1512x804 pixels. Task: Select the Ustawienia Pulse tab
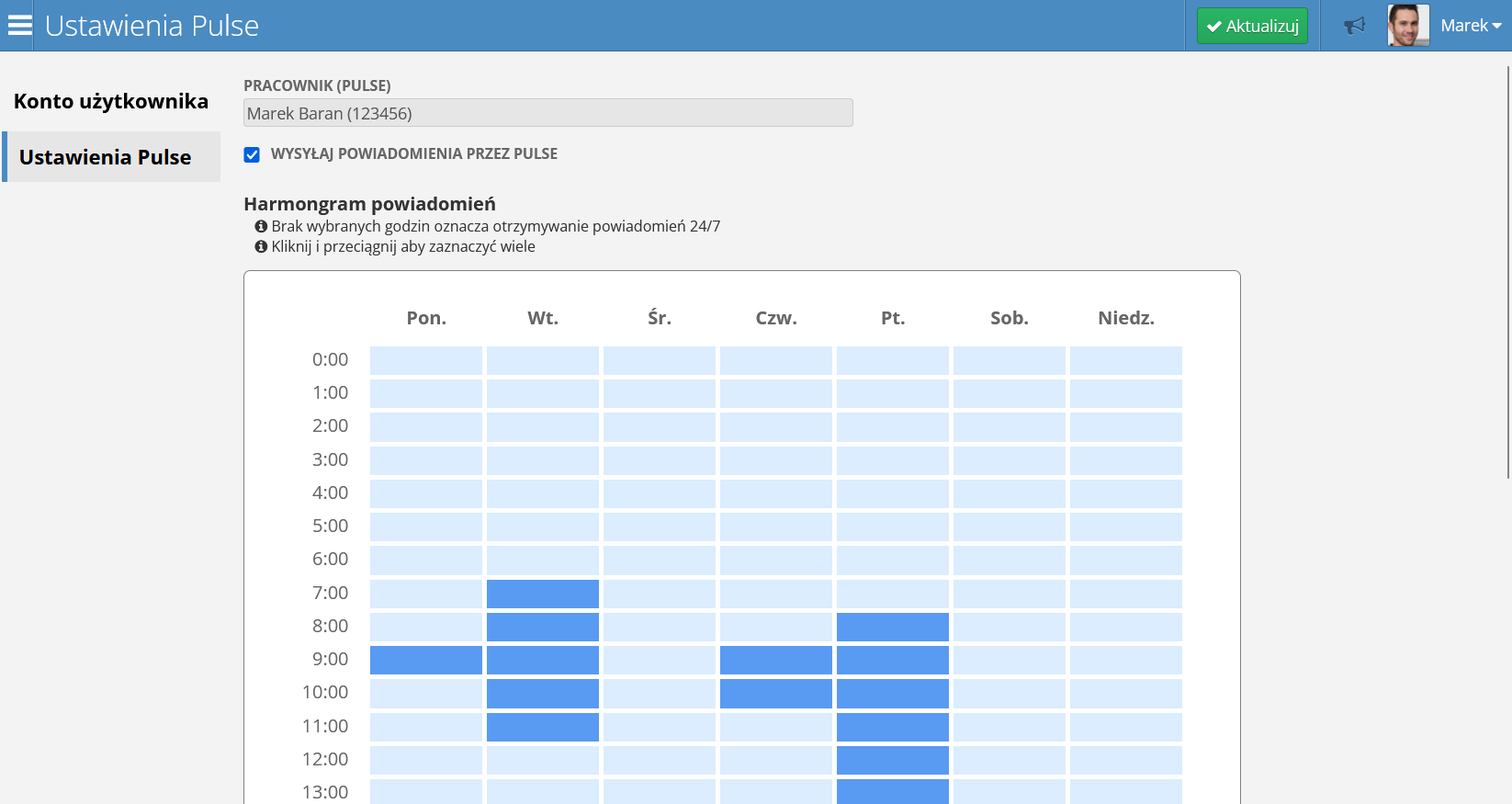[x=106, y=157]
